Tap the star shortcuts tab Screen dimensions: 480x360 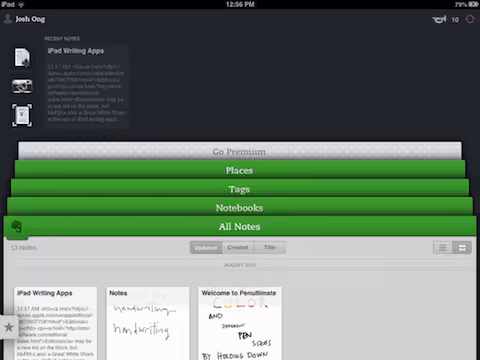click(x=9, y=327)
